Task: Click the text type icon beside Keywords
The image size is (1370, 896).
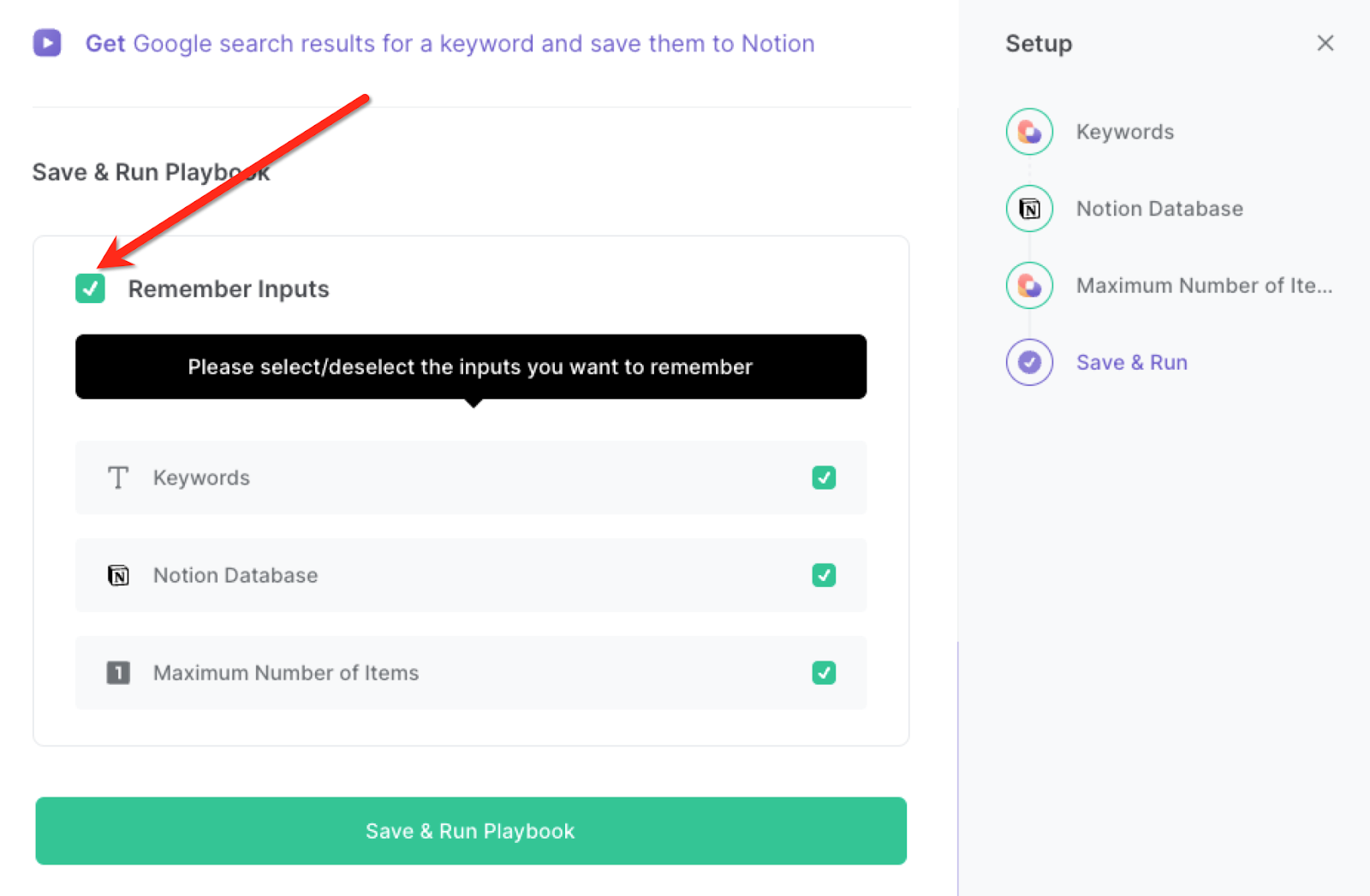Action: click(117, 478)
